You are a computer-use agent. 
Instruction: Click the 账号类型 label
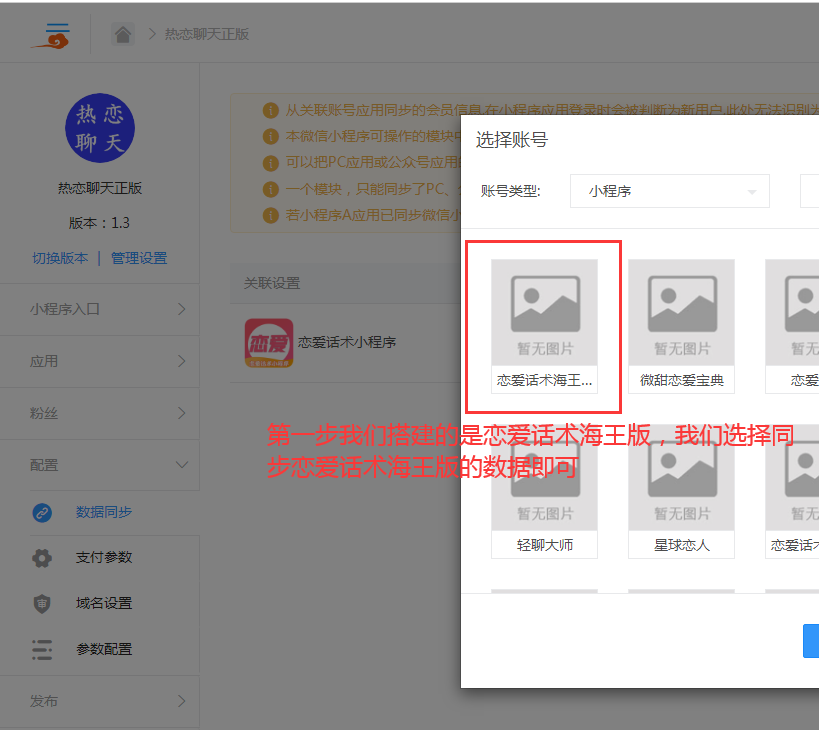(510, 191)
